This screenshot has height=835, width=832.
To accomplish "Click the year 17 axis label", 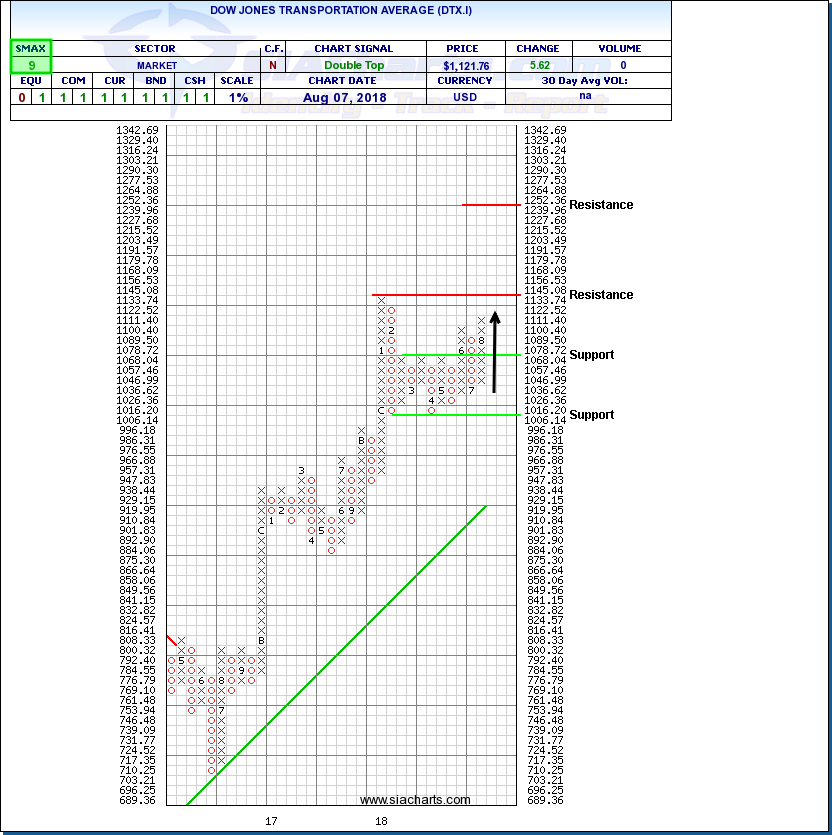I will [x=271, y=821].
